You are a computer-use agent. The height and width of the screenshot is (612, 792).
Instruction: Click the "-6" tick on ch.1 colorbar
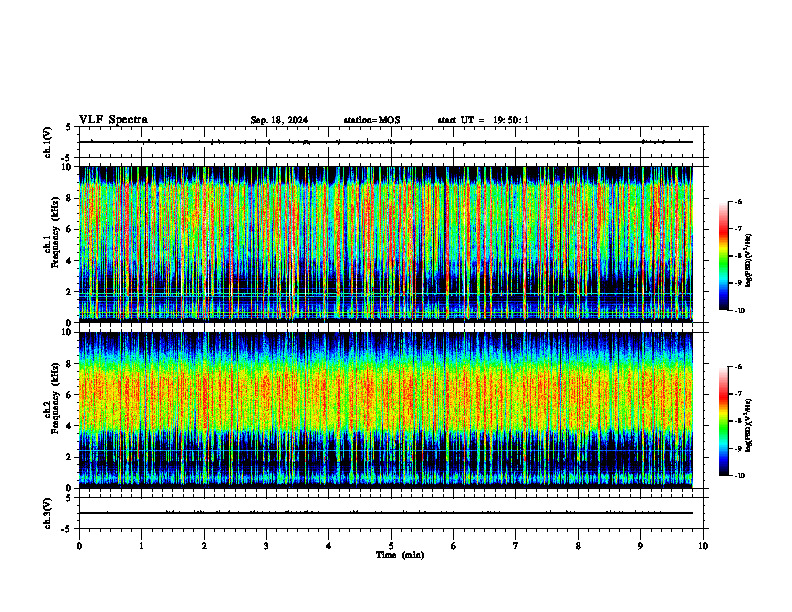coord(738,202)
